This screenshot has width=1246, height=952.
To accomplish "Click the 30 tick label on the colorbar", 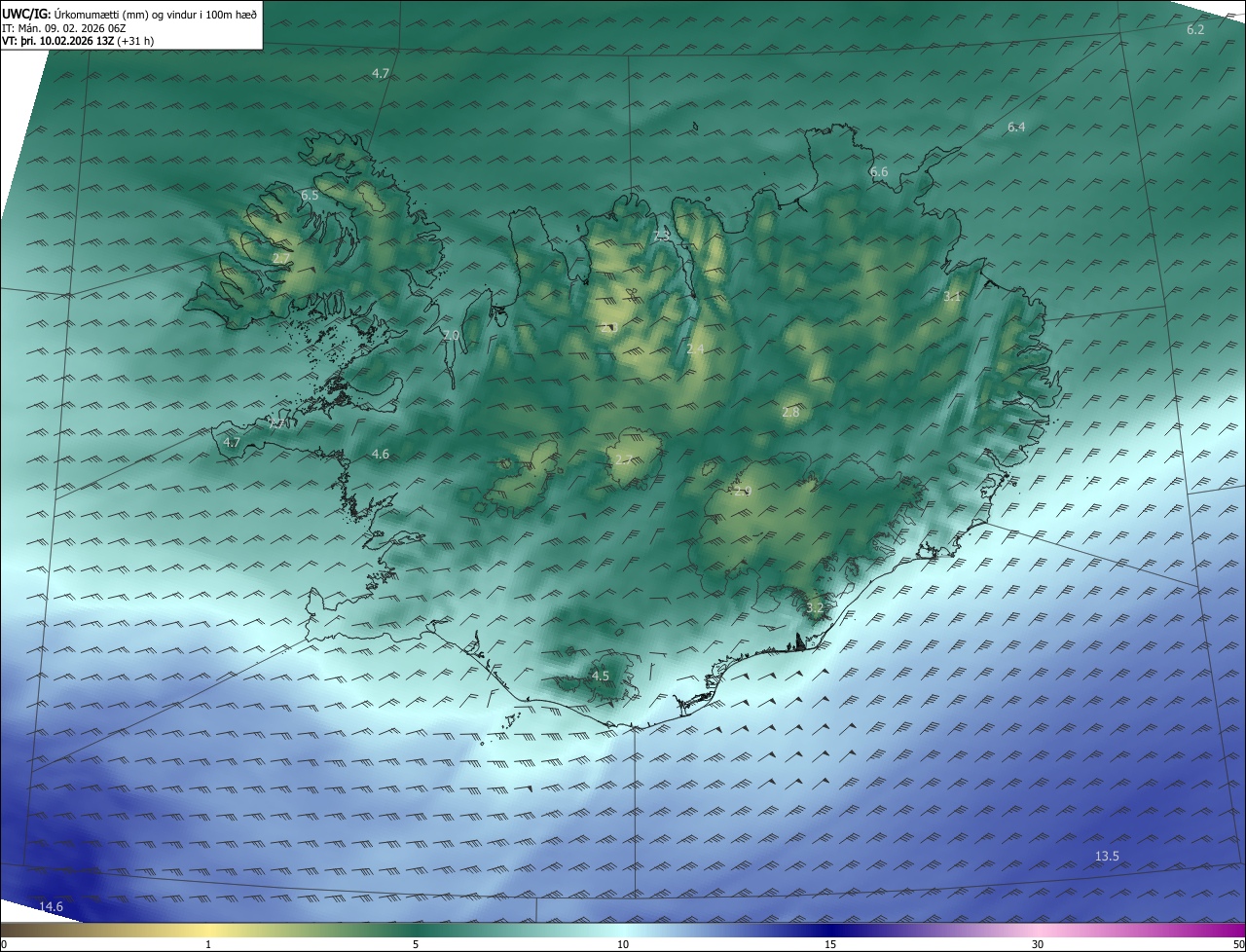I will click(x=1038, y=944).
